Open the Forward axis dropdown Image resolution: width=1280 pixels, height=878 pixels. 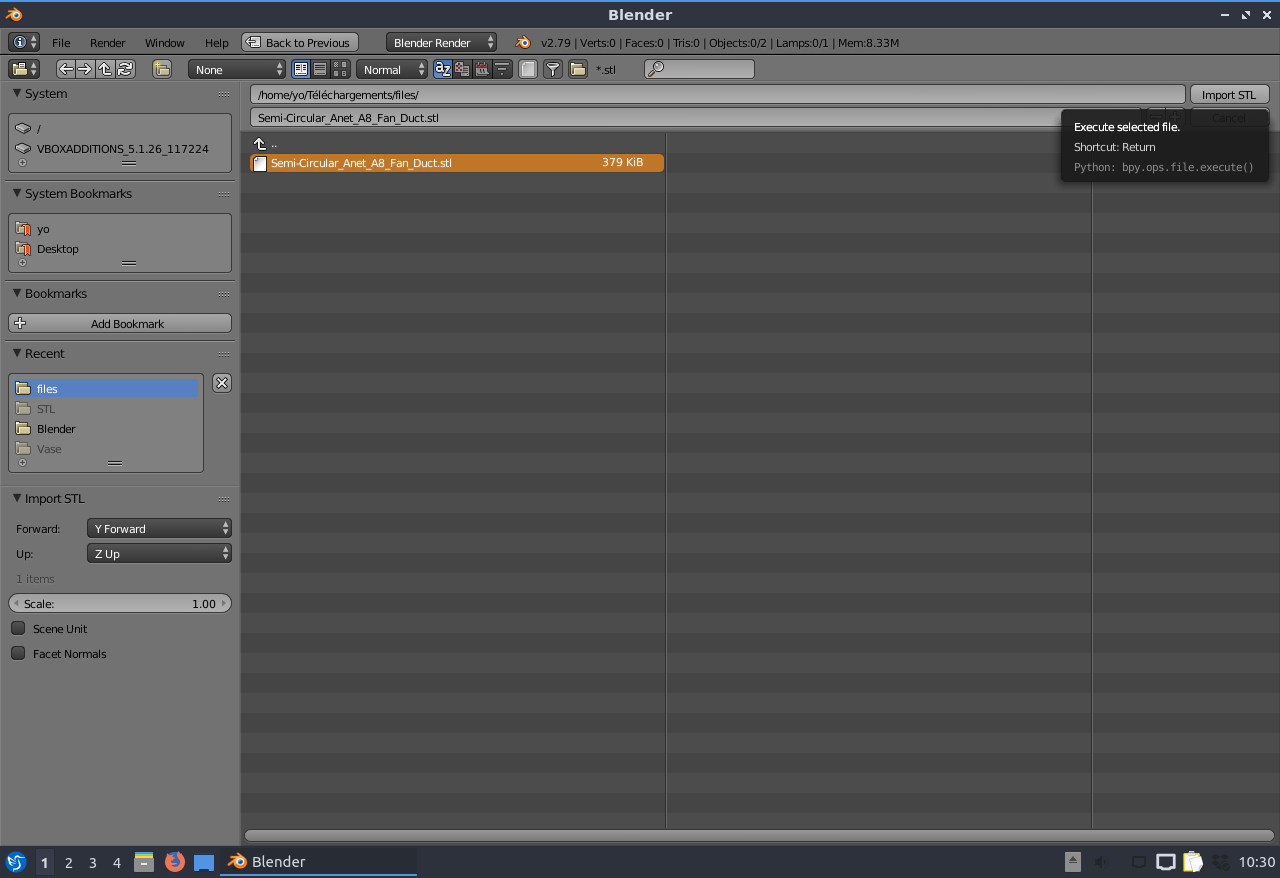click(159, 528)
